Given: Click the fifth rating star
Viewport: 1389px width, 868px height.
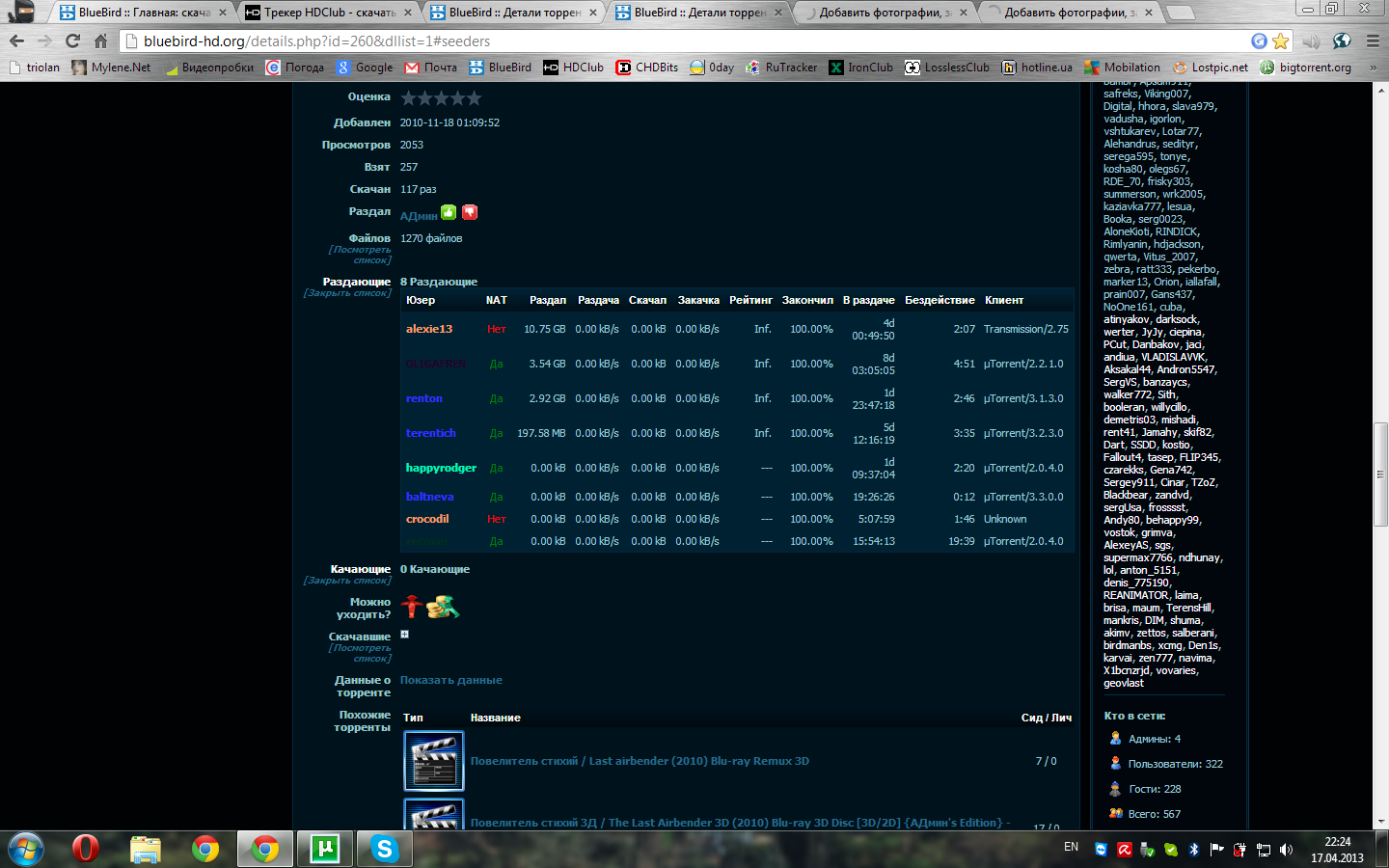Looking at the screenshot, I should (x=474, y=97).
